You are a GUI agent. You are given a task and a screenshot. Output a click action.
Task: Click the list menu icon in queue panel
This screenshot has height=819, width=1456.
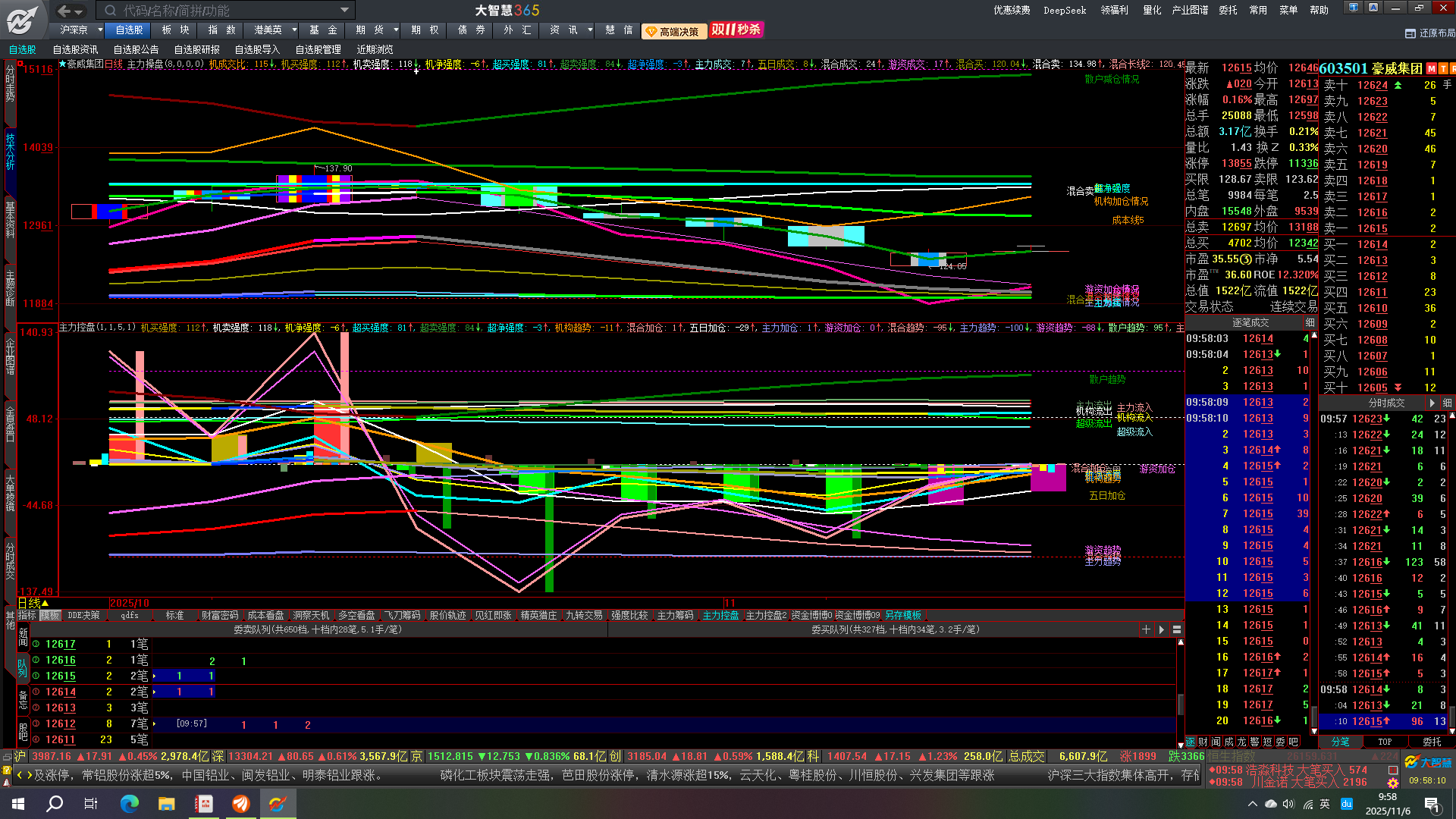click(x=1177, y=629)
